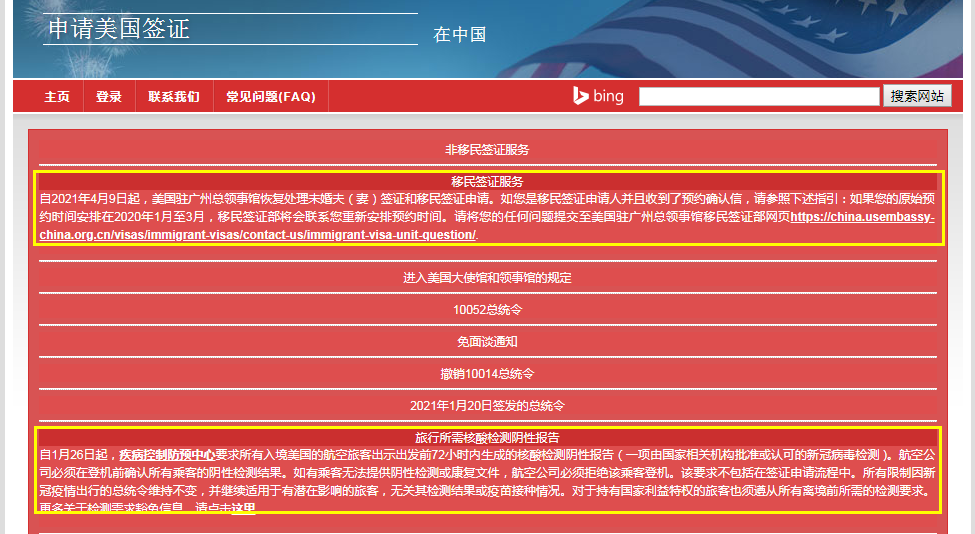
Task: Open the 主页 home menu item
Action: click(x=57, y=96)
